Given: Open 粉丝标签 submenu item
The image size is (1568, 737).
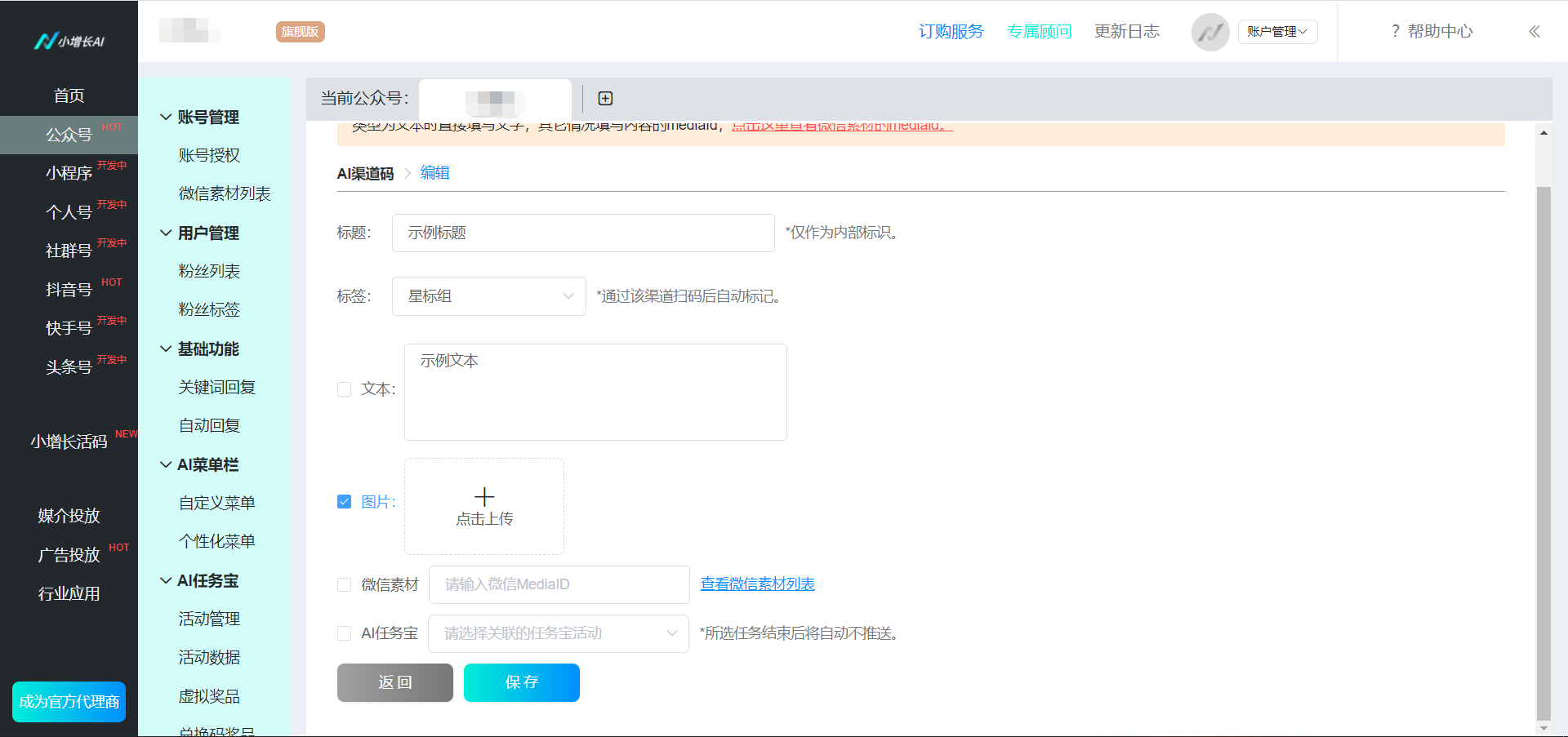Looking at the screenshot, I should click(209, 309).
